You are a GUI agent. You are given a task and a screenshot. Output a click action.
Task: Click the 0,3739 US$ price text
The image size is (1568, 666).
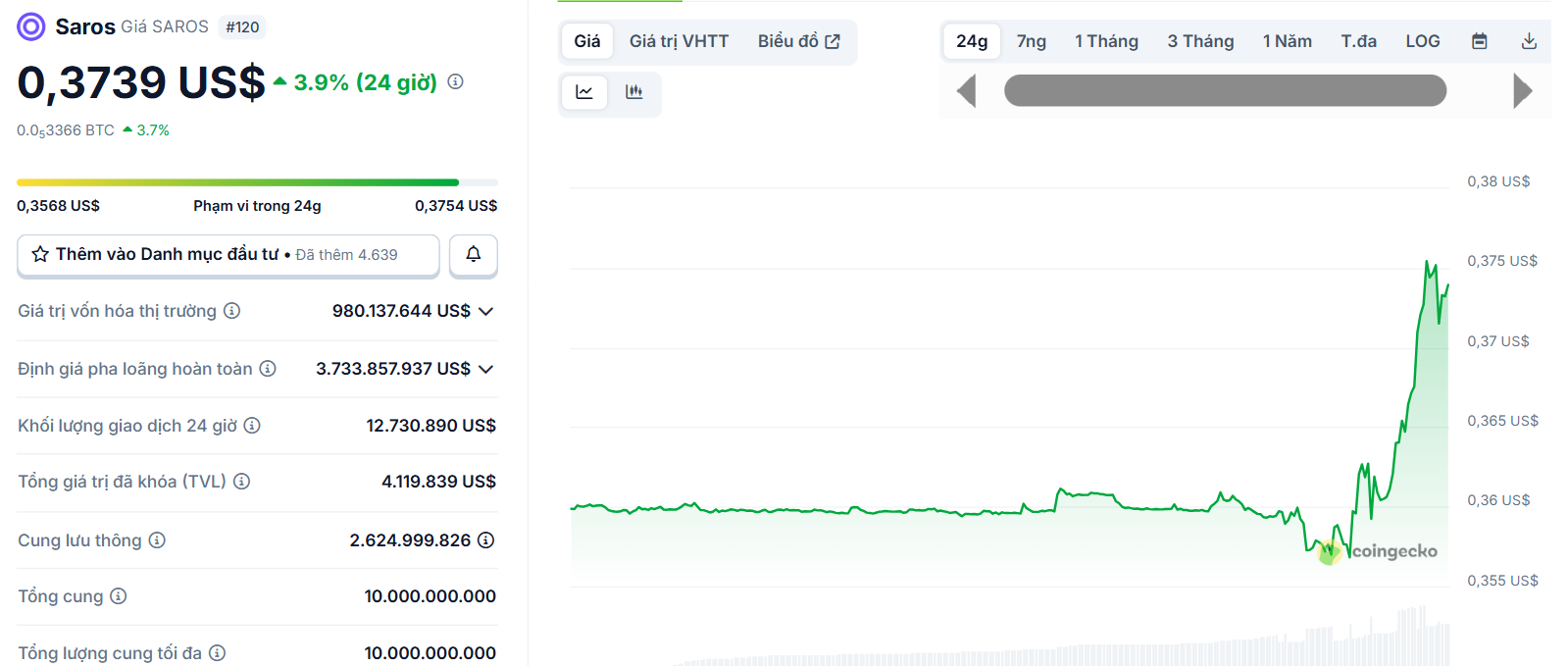click(141, 82)
